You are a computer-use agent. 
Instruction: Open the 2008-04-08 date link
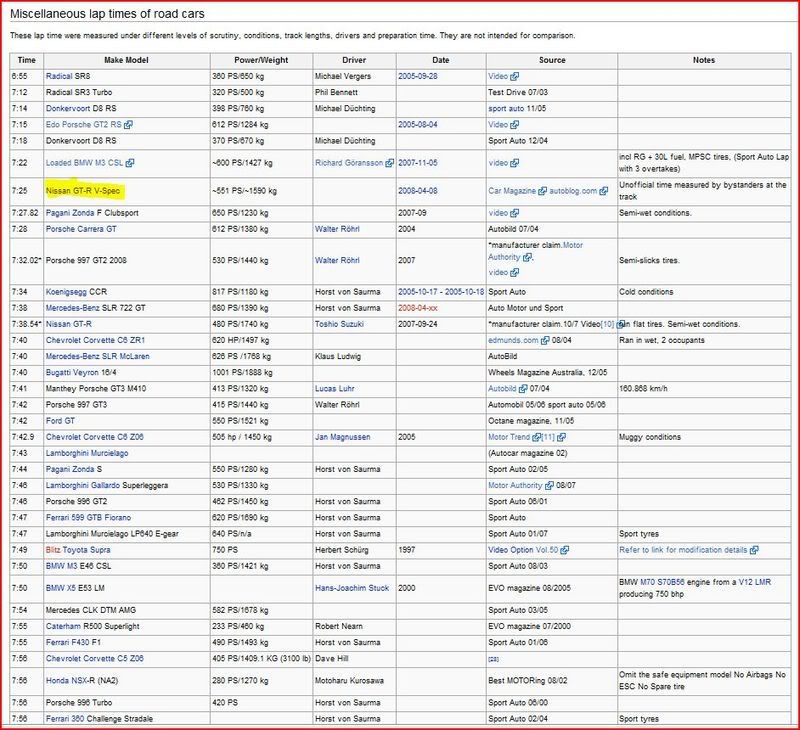(417, 191)
